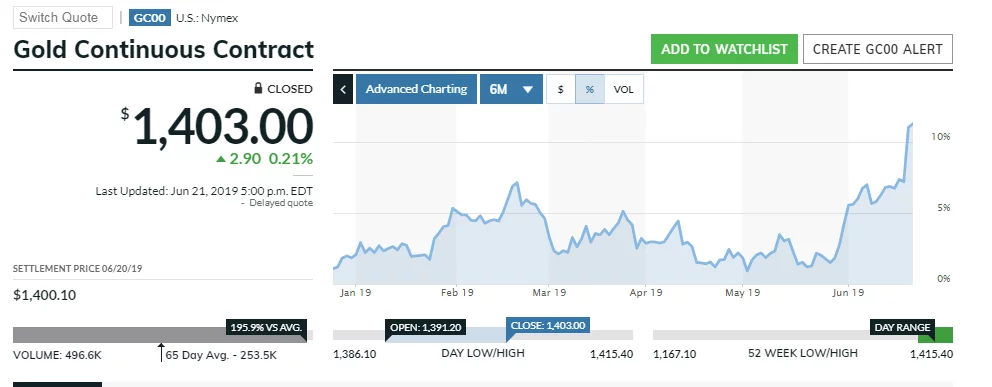Viewport: 992px width, 387px height.
Task: Click the OPEN: 1,391.20 marker
Action: tap(425, 328)
